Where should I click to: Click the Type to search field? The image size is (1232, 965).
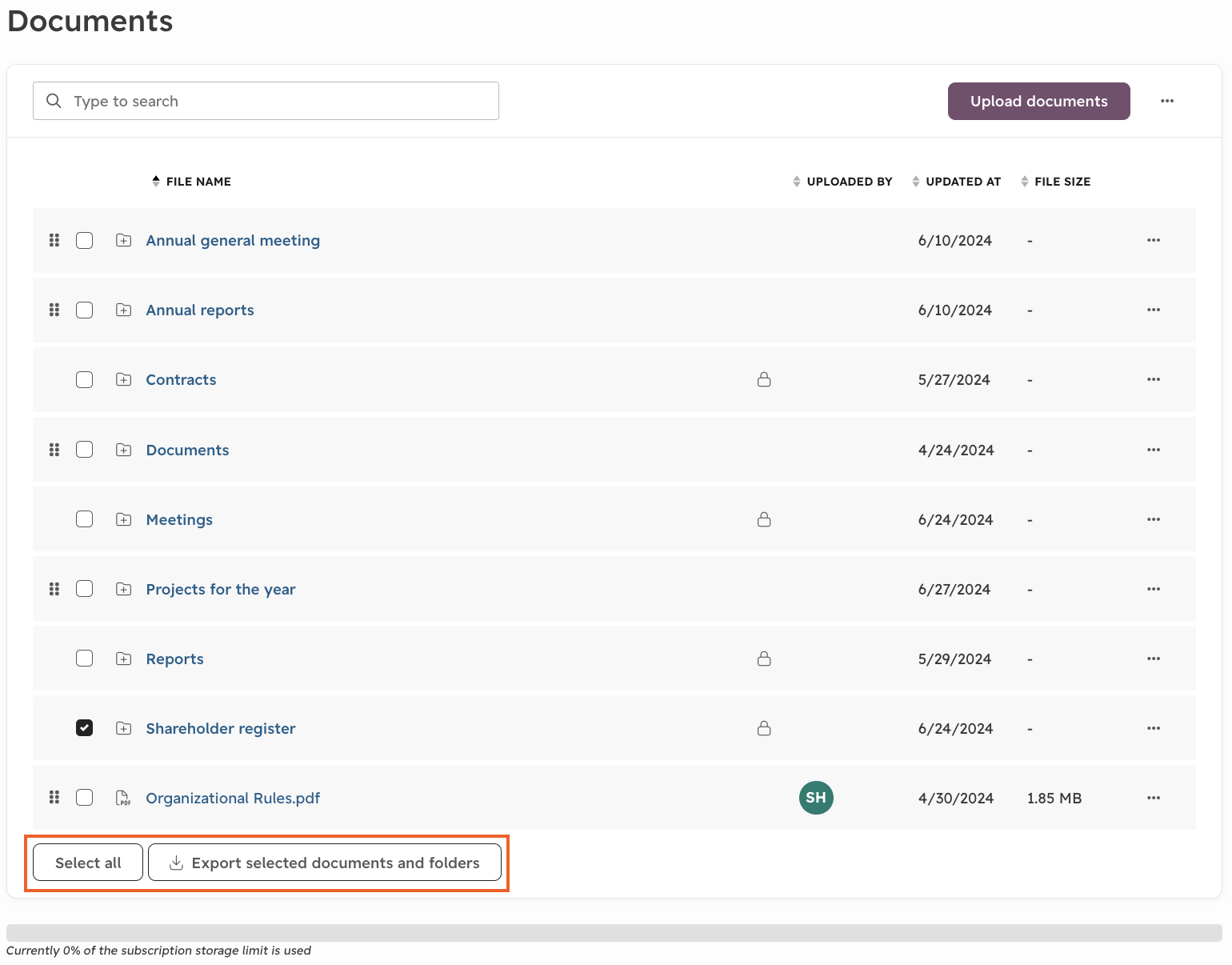(x=266, y=101)
